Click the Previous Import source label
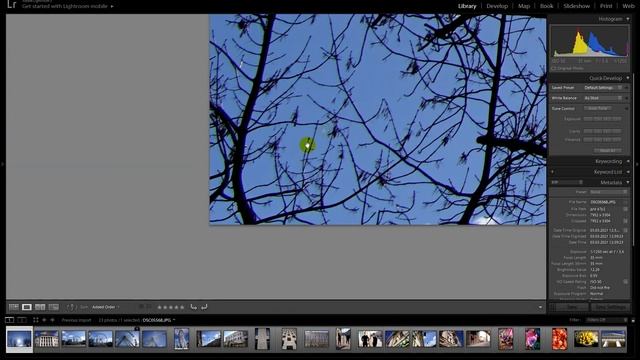Image resolution: width=640 pixels, height=360 pixels. [x=76, y=320]
